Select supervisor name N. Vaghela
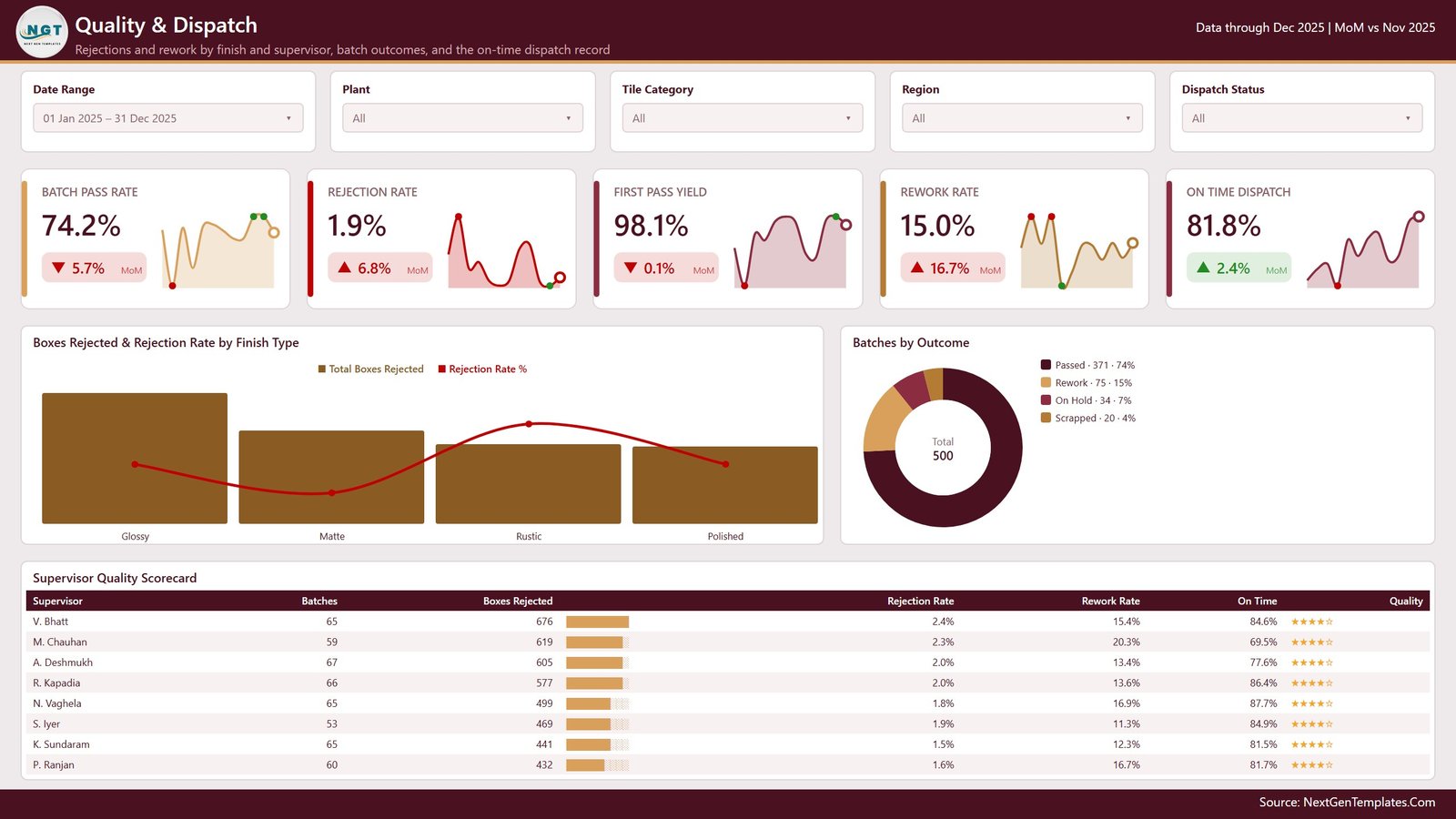 click(x=57, y=703)
